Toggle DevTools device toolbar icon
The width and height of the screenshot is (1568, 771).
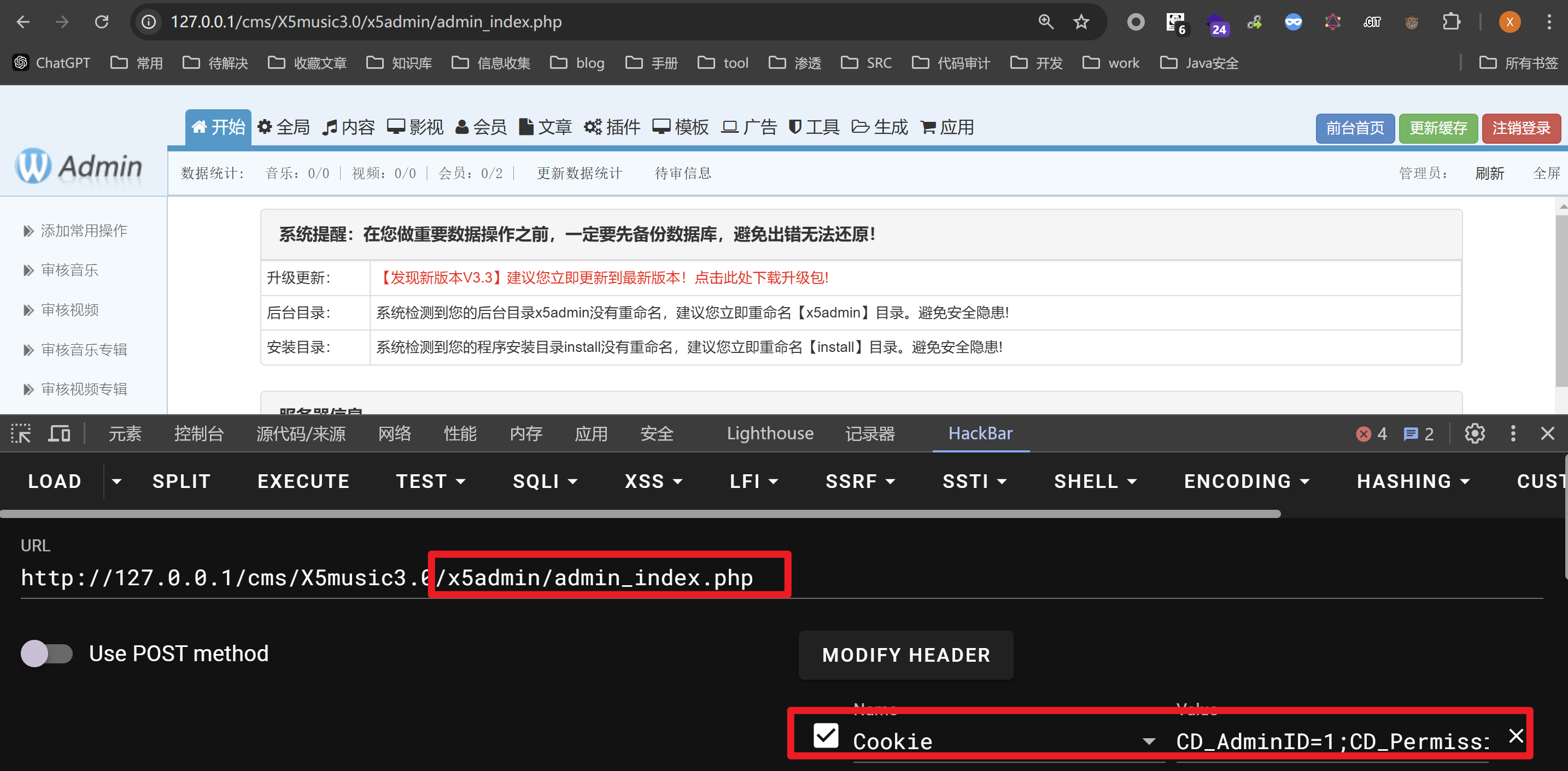(59, 433)
